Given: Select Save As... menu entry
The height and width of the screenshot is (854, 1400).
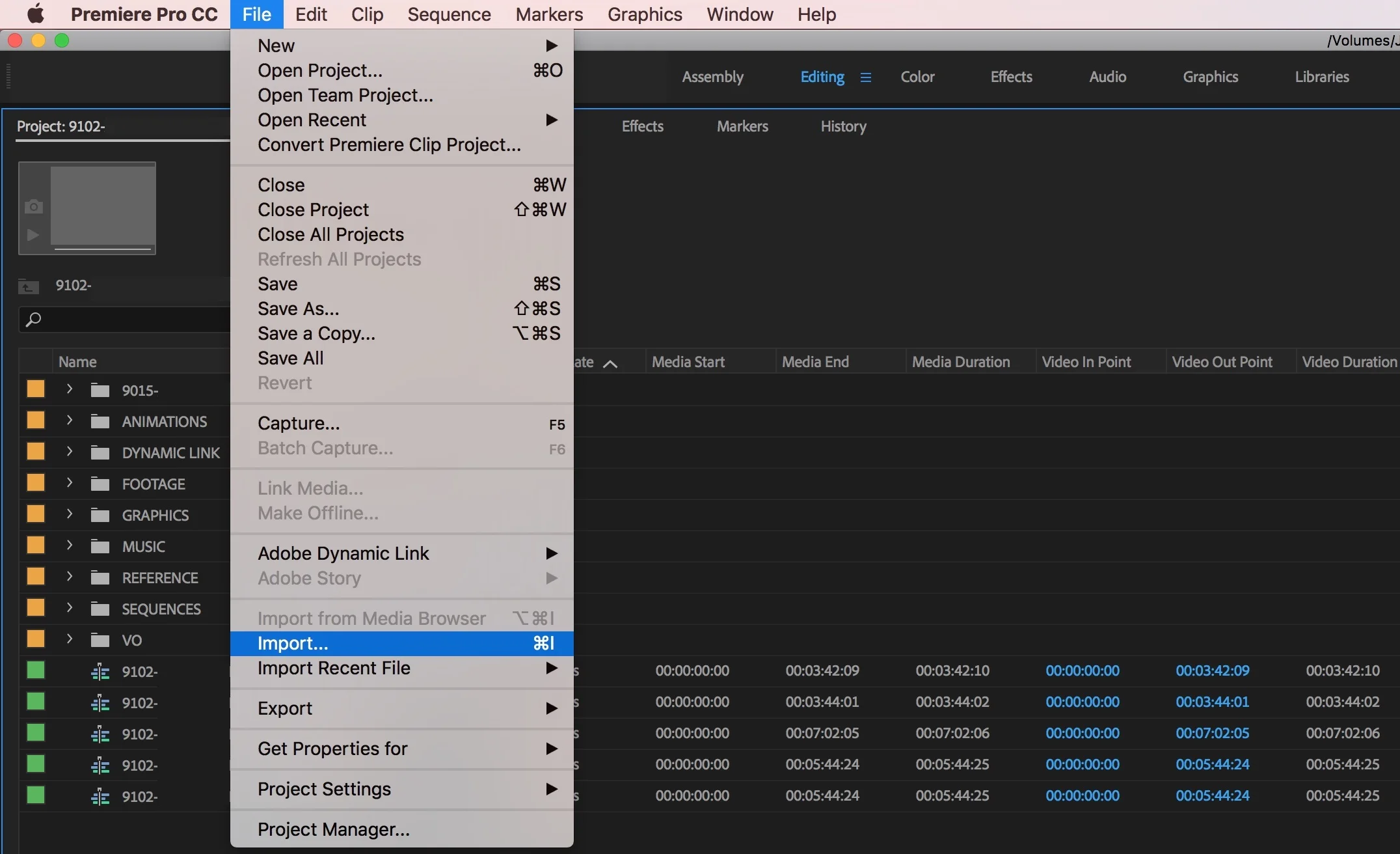Looking at the screenshot, I should (298, 309).
